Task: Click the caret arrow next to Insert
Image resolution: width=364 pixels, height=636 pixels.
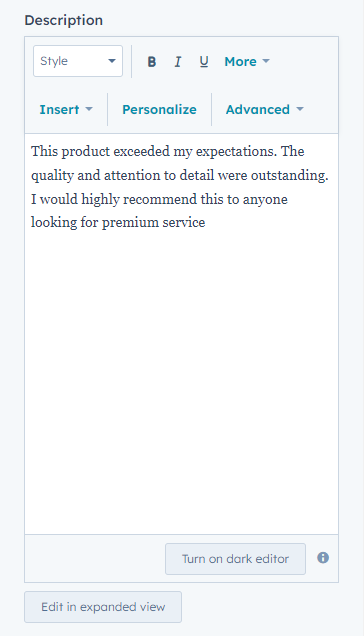Action: coord(89,109)
